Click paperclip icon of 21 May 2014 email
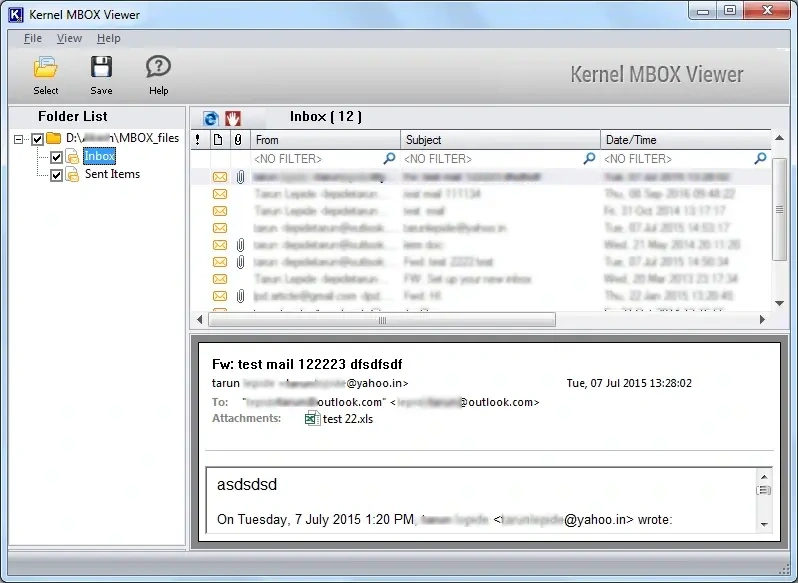The height and width of the screenshot is (583, 798). click(x=240, y=245)
